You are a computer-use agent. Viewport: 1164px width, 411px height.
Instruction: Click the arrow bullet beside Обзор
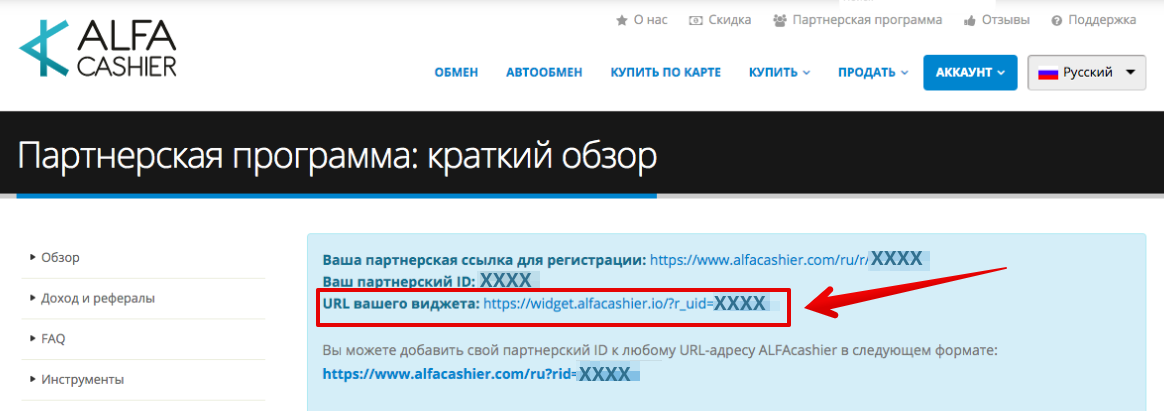pos(33,257)
